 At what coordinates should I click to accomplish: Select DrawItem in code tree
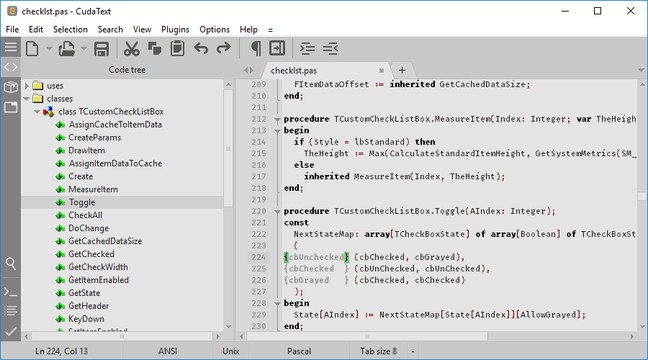click(x=87, y=150)
